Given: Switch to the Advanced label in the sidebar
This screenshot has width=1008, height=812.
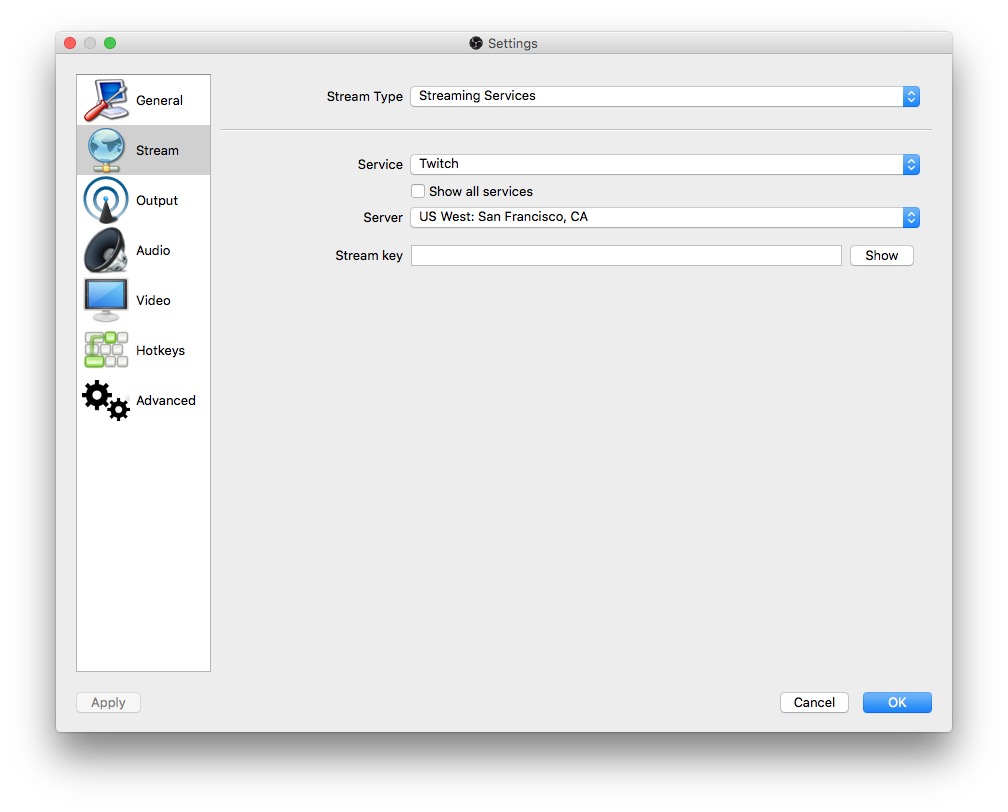Looking at the screenshot, I should click(x=166, y=401).
